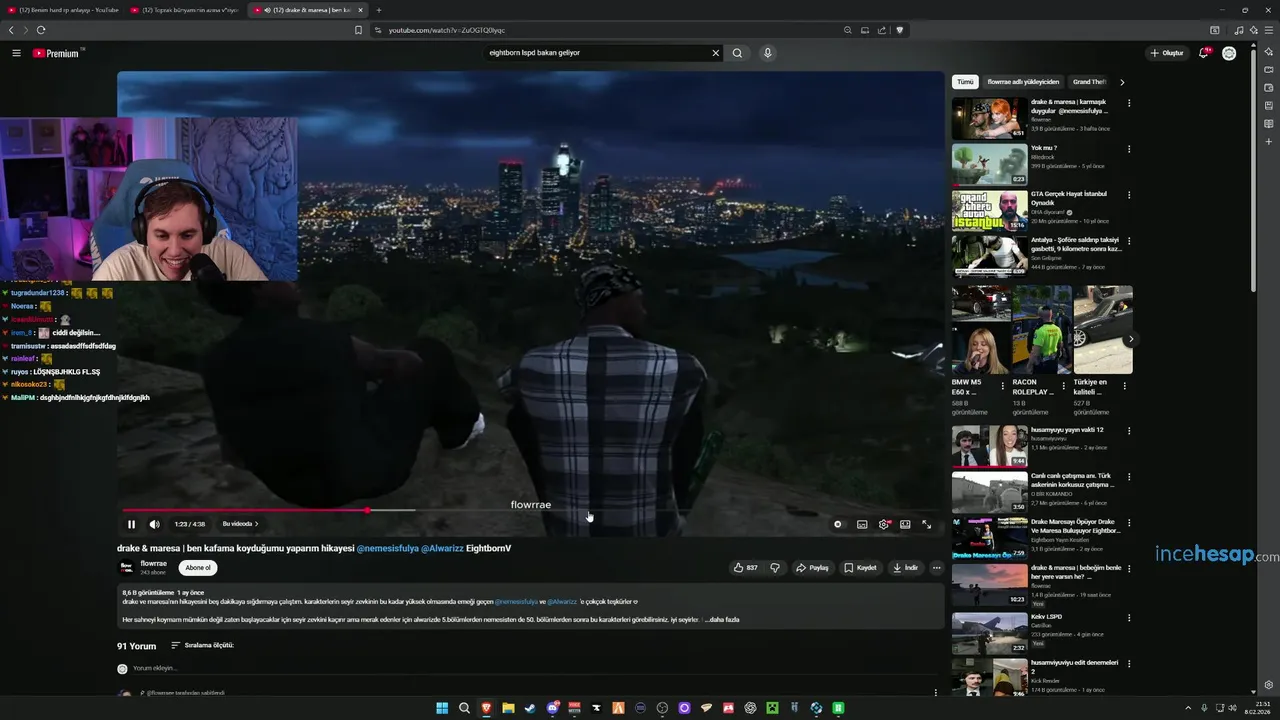Viewport: 1280px width, 720px height.
Task: Toggle subtitles in the player controls
Action: [862, 524]
